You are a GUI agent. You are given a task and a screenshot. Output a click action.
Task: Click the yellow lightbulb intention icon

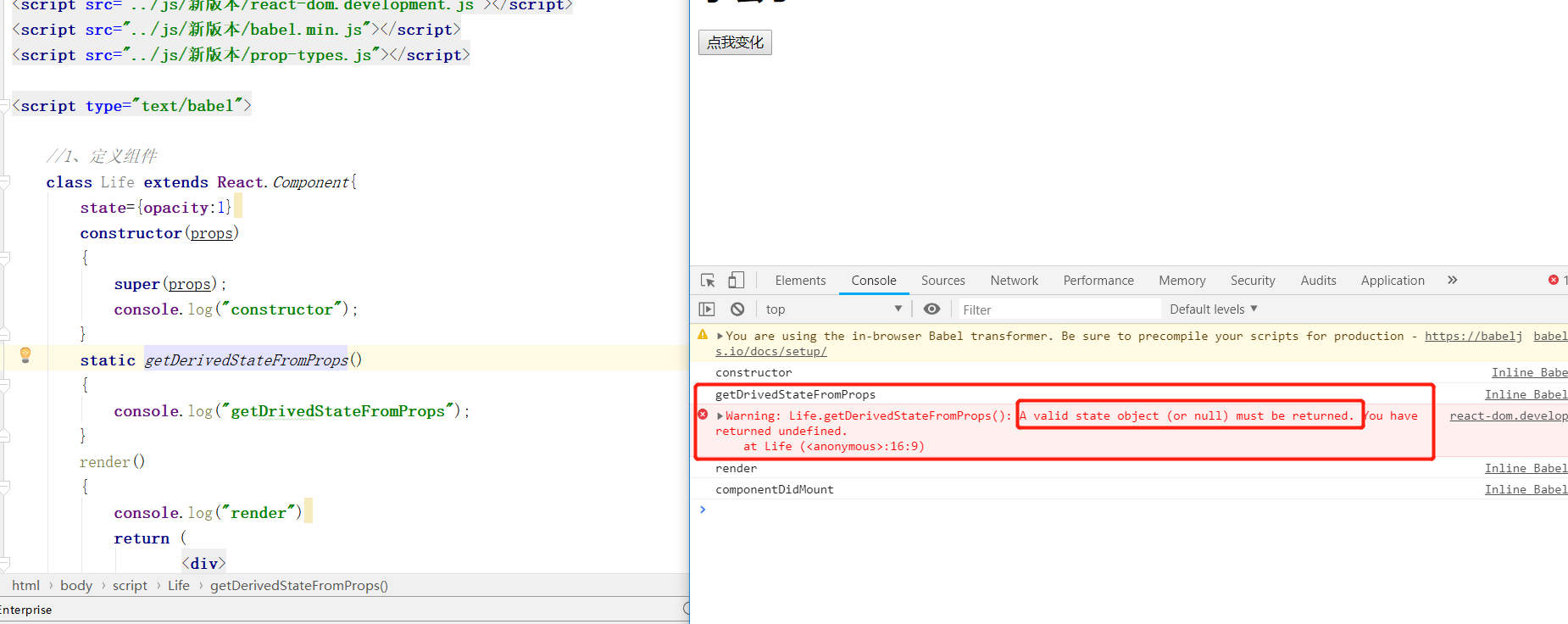tap(25, 354)
